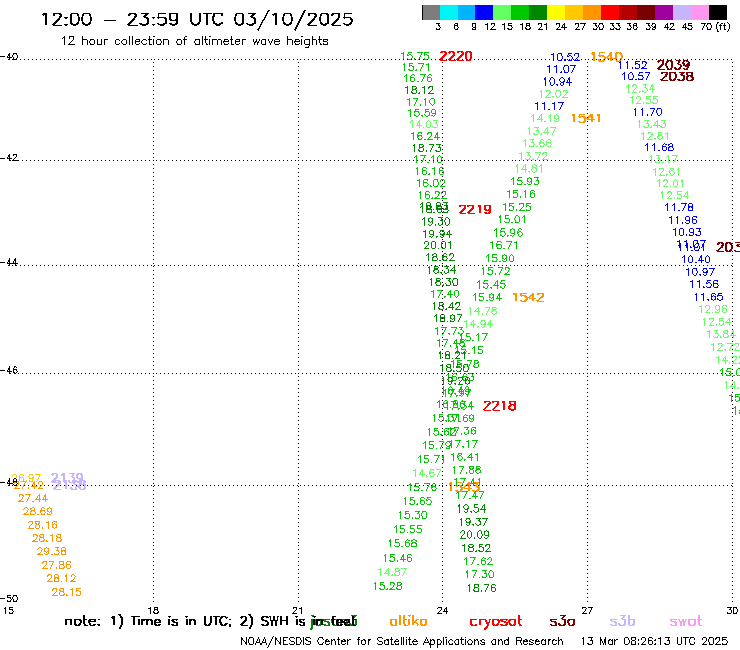The width and height of the screenshot is (740, 650).
Task: Select the 10.40 wave height reading
Action: [x=696, y=260]
